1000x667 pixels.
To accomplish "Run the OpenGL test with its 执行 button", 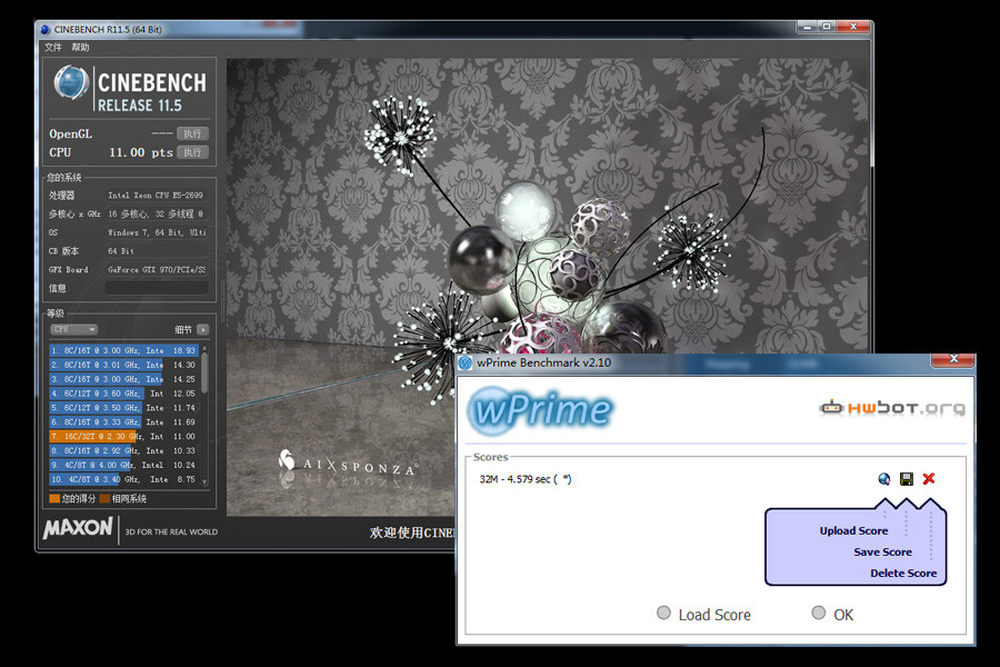I will point(193,133).
